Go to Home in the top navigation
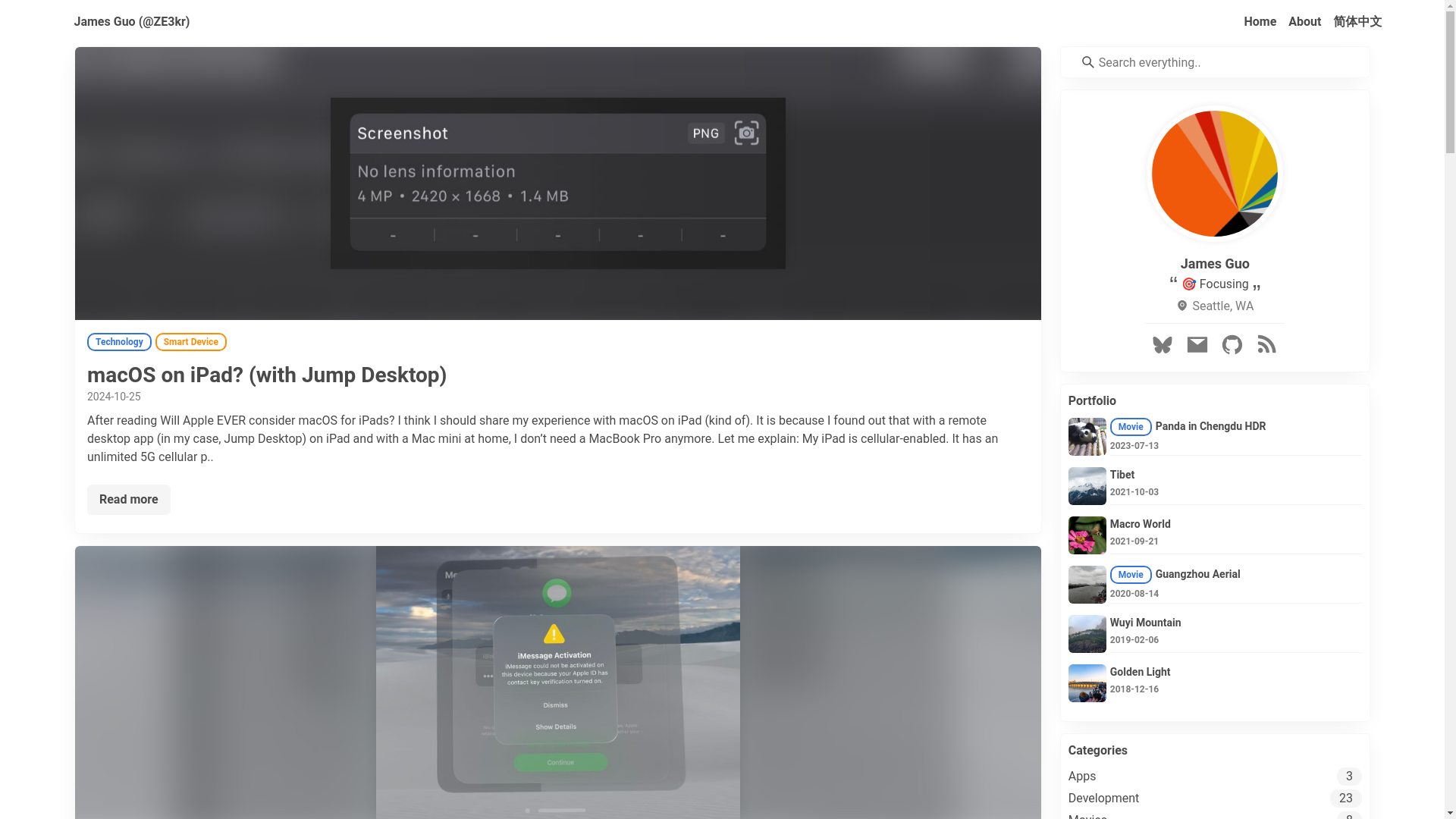This screenshot has height=819, width=1456. (x=1260, y=22)
